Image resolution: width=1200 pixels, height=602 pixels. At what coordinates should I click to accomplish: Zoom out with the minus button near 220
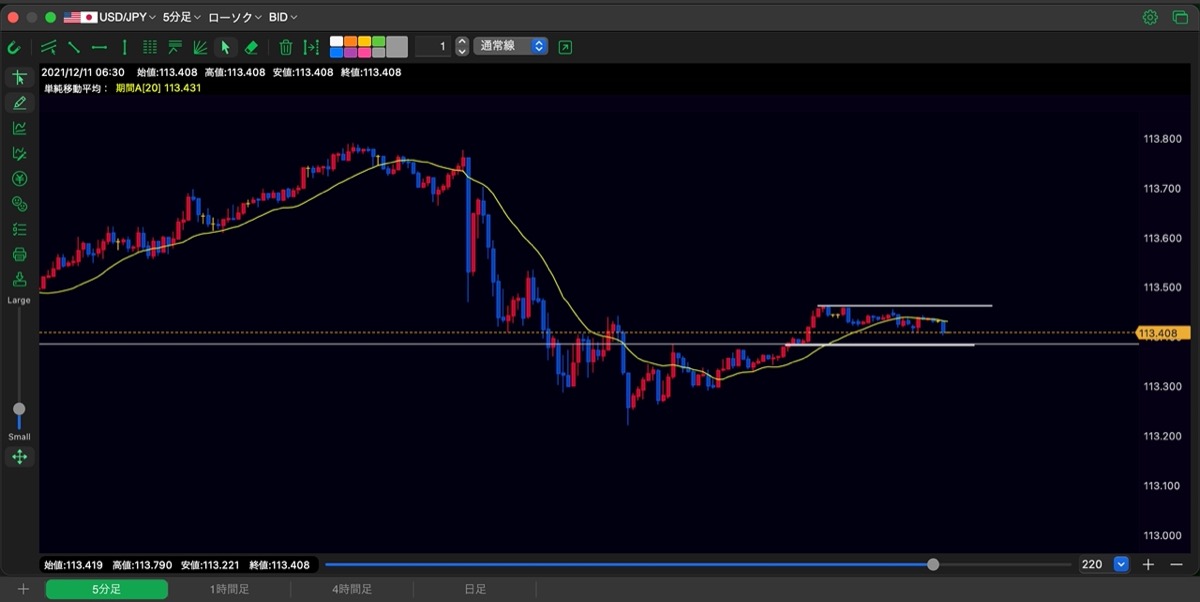1177,564
